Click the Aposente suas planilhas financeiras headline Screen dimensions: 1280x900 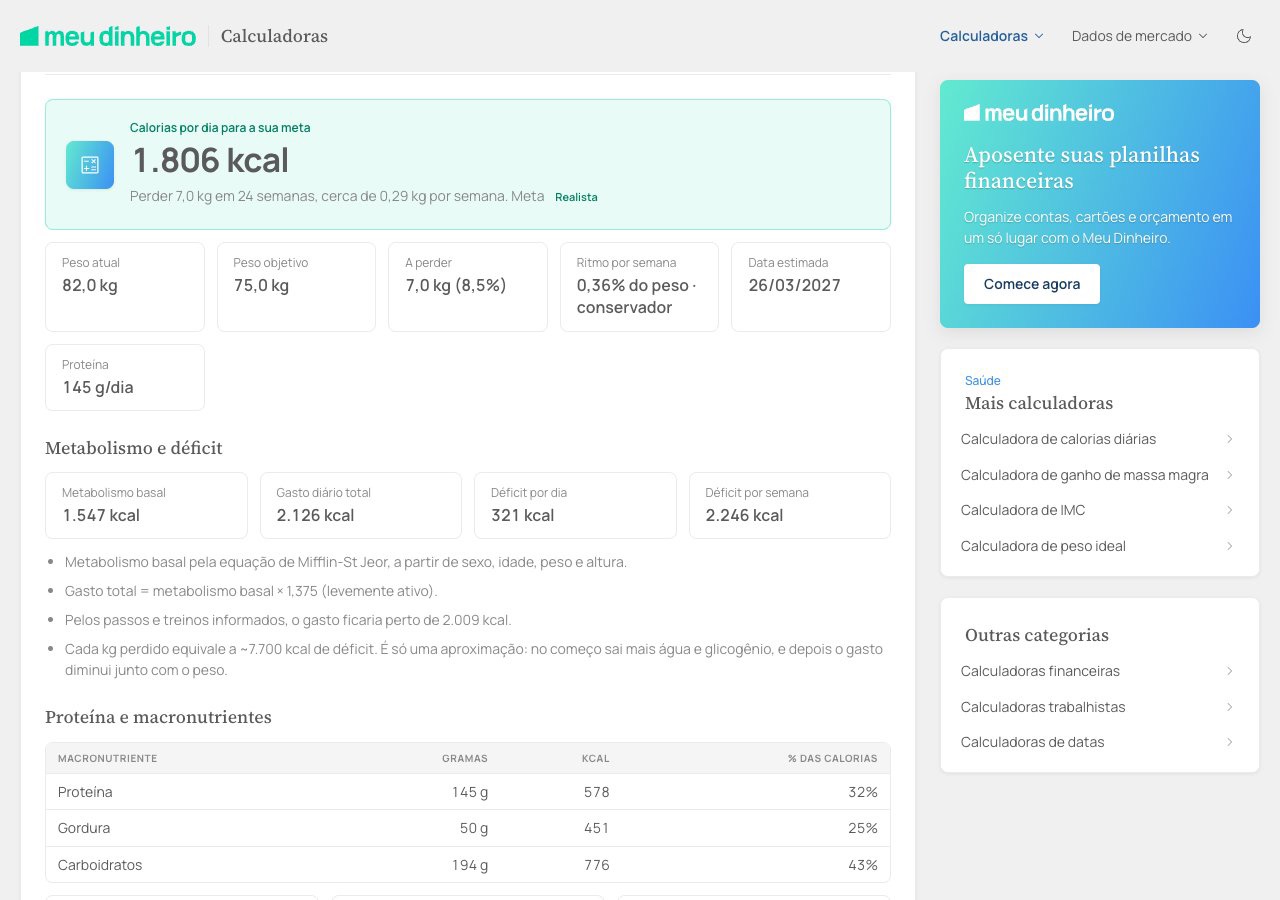tap(1082, 168)
